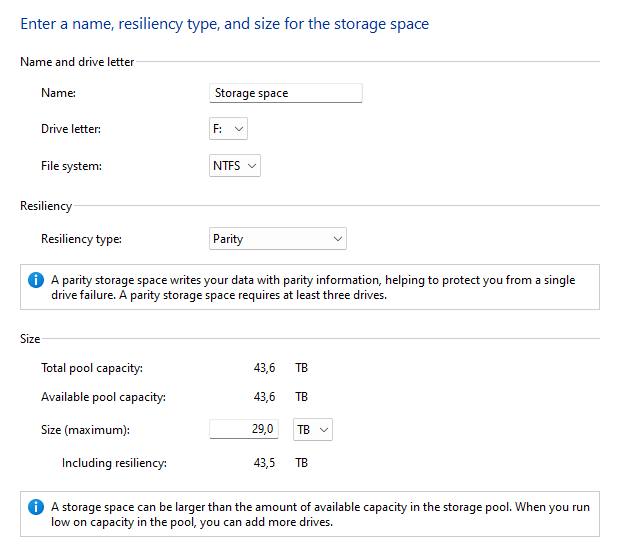
Task: Click the Resiliency type label
Action: click(82, 239)
